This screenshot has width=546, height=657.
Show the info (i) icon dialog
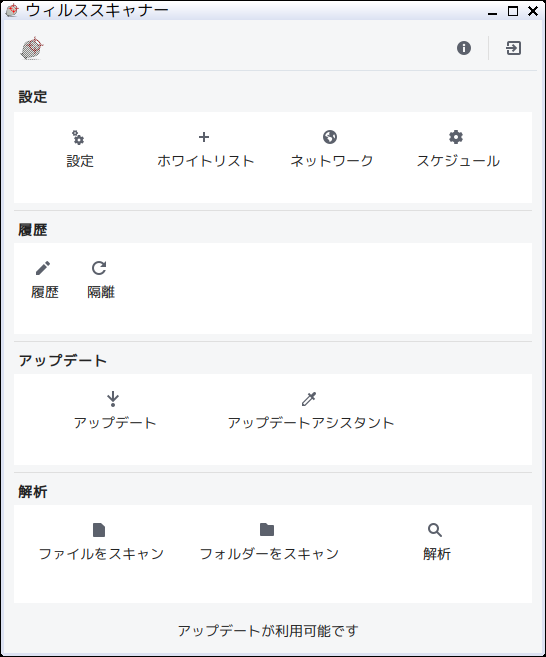coord(464,48)
